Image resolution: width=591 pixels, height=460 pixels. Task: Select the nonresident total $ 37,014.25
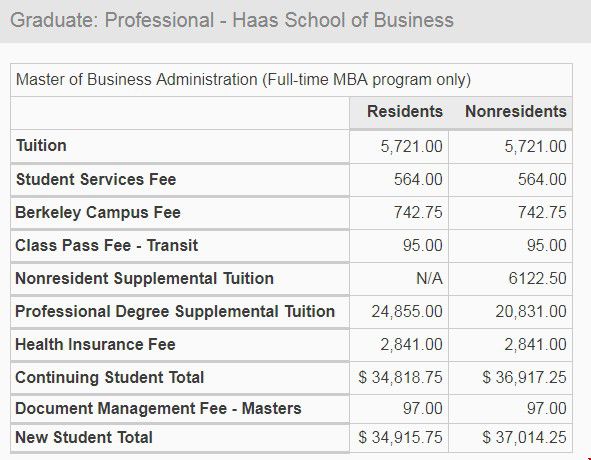pos(524,438)
